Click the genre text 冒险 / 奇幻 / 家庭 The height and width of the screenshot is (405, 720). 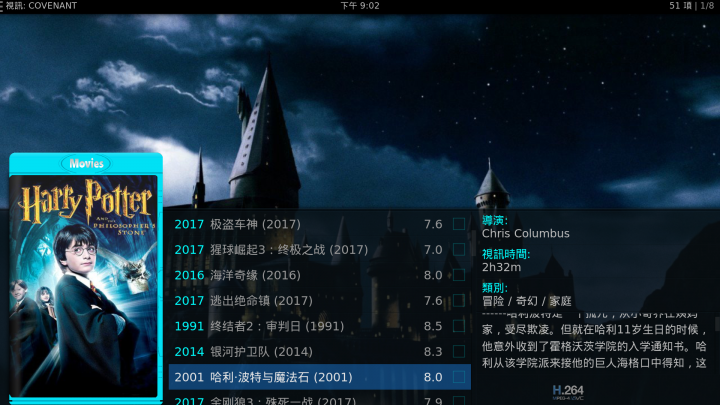point(527,301)
